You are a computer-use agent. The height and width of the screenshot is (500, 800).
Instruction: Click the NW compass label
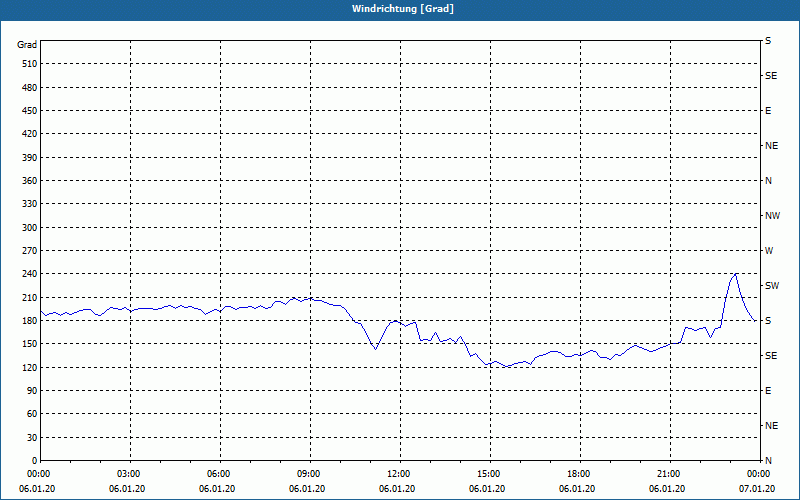click(772, 216)
